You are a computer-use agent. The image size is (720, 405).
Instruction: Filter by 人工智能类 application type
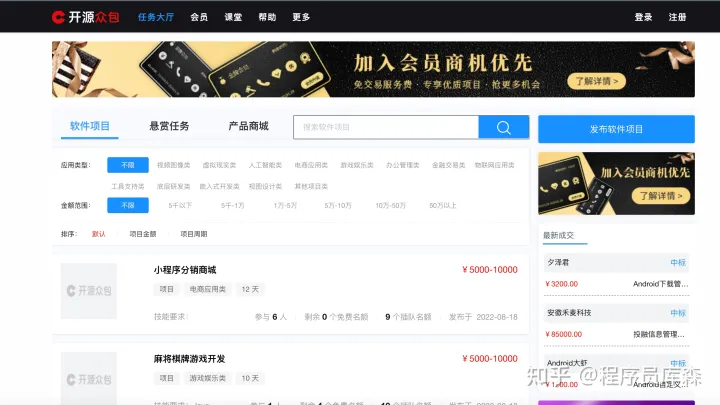click(265, 165)
